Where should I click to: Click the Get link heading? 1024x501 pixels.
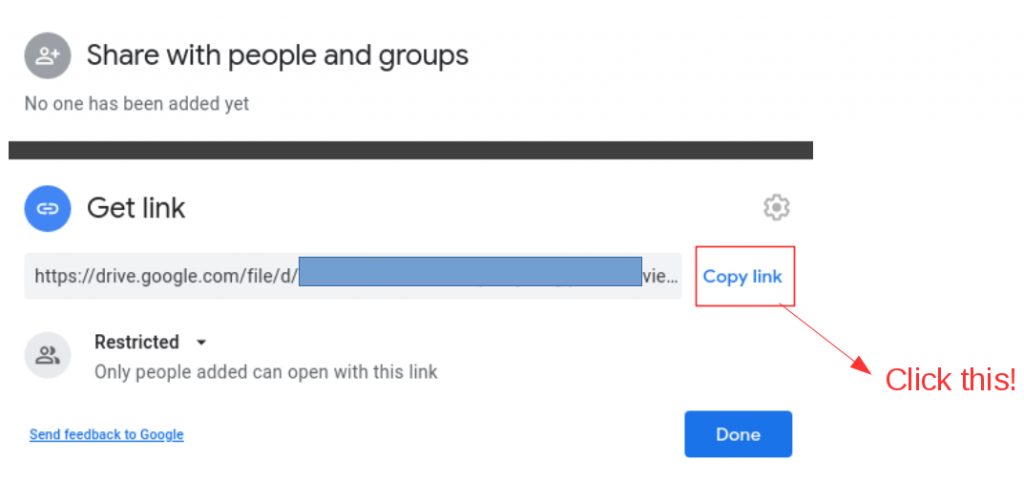point(136,208)
